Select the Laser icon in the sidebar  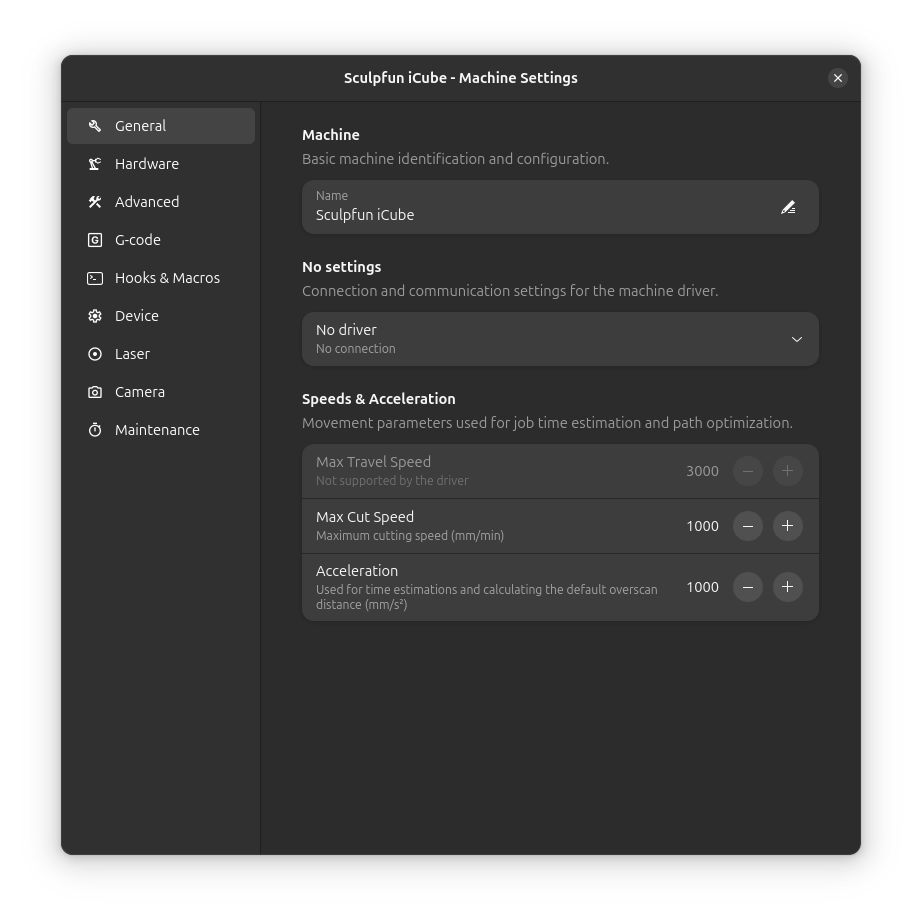94,354
